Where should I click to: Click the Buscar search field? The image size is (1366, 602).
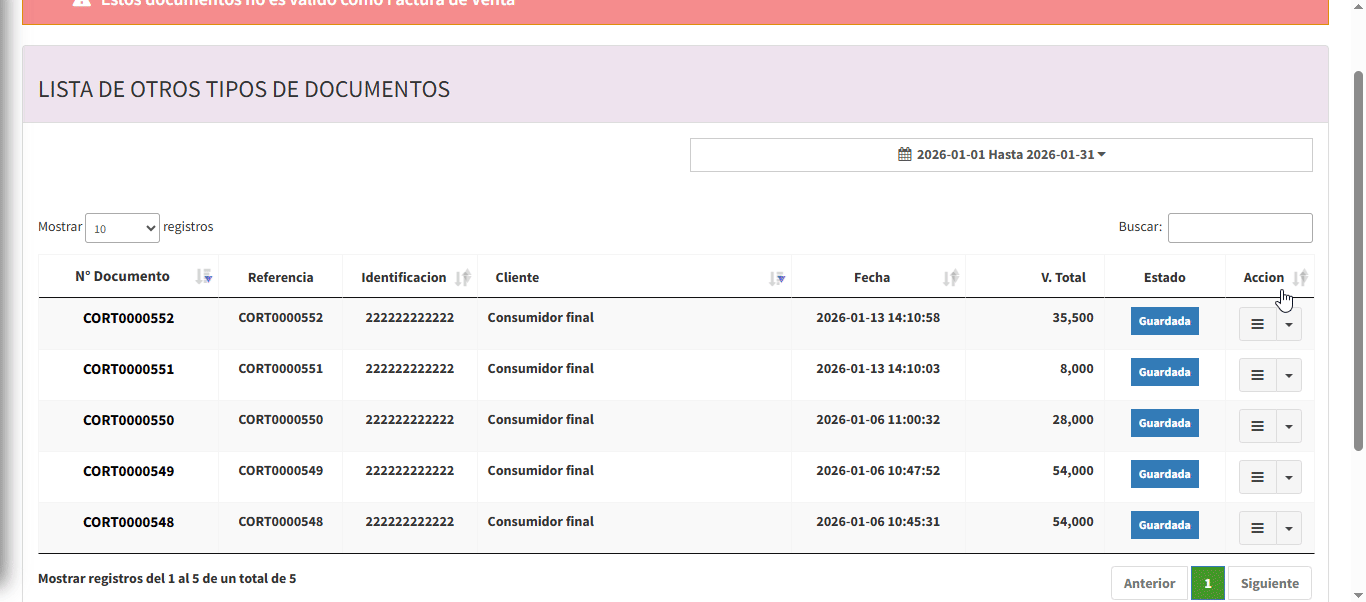pyautogui.click(x=1240, y=228)
